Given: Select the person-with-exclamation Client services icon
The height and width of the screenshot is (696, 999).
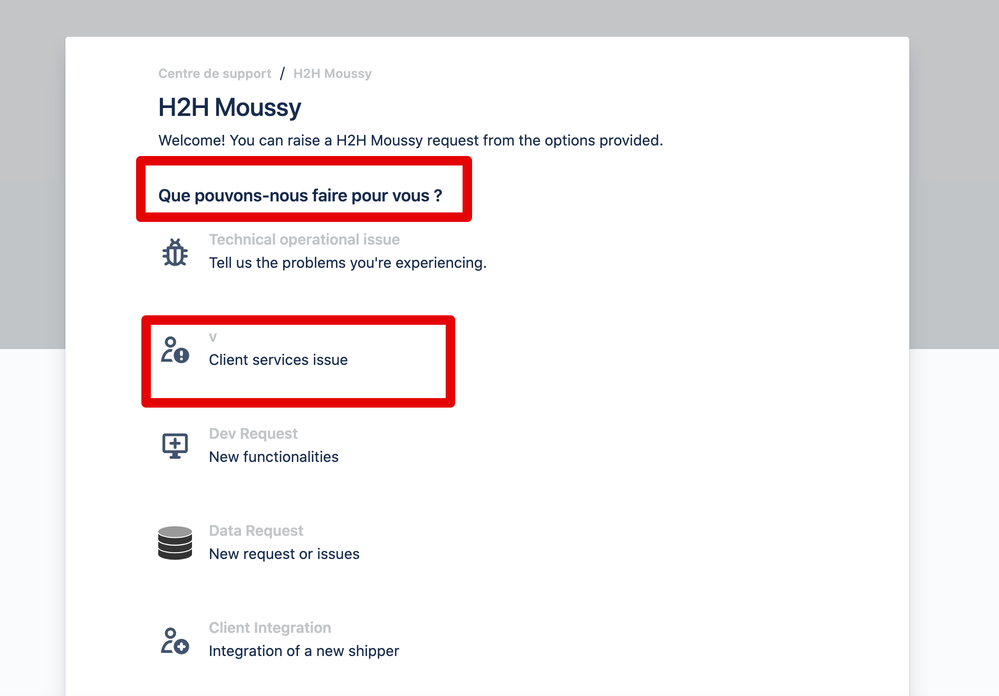Looking at the screenshot, I should click(175, 351).
